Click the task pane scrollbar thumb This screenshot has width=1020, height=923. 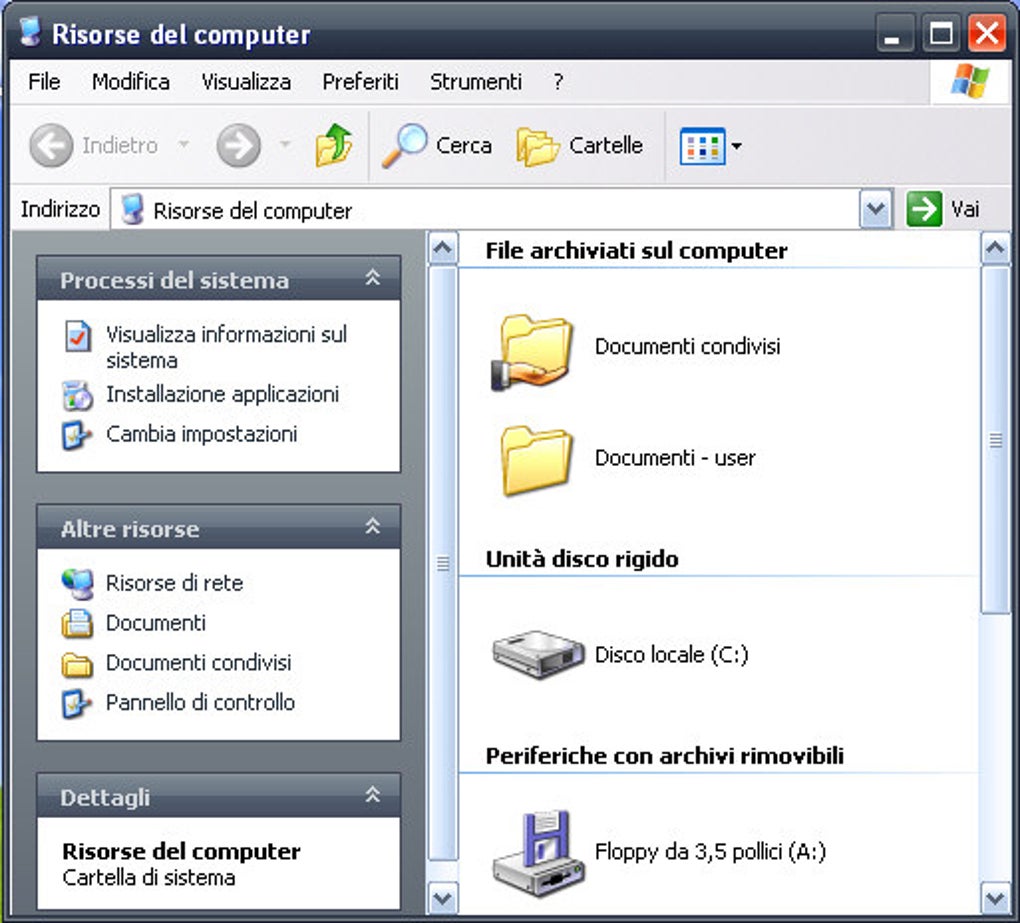[x=443, y=563]
